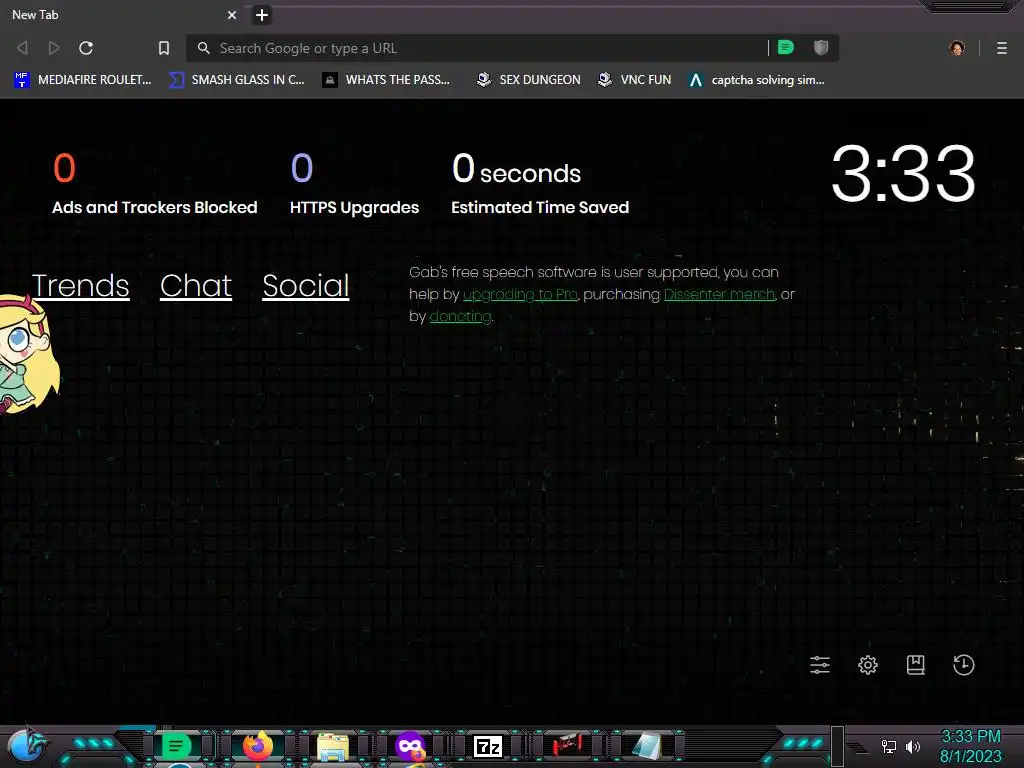Open the Trends link

pyautogui.click(x=80, y=285)
